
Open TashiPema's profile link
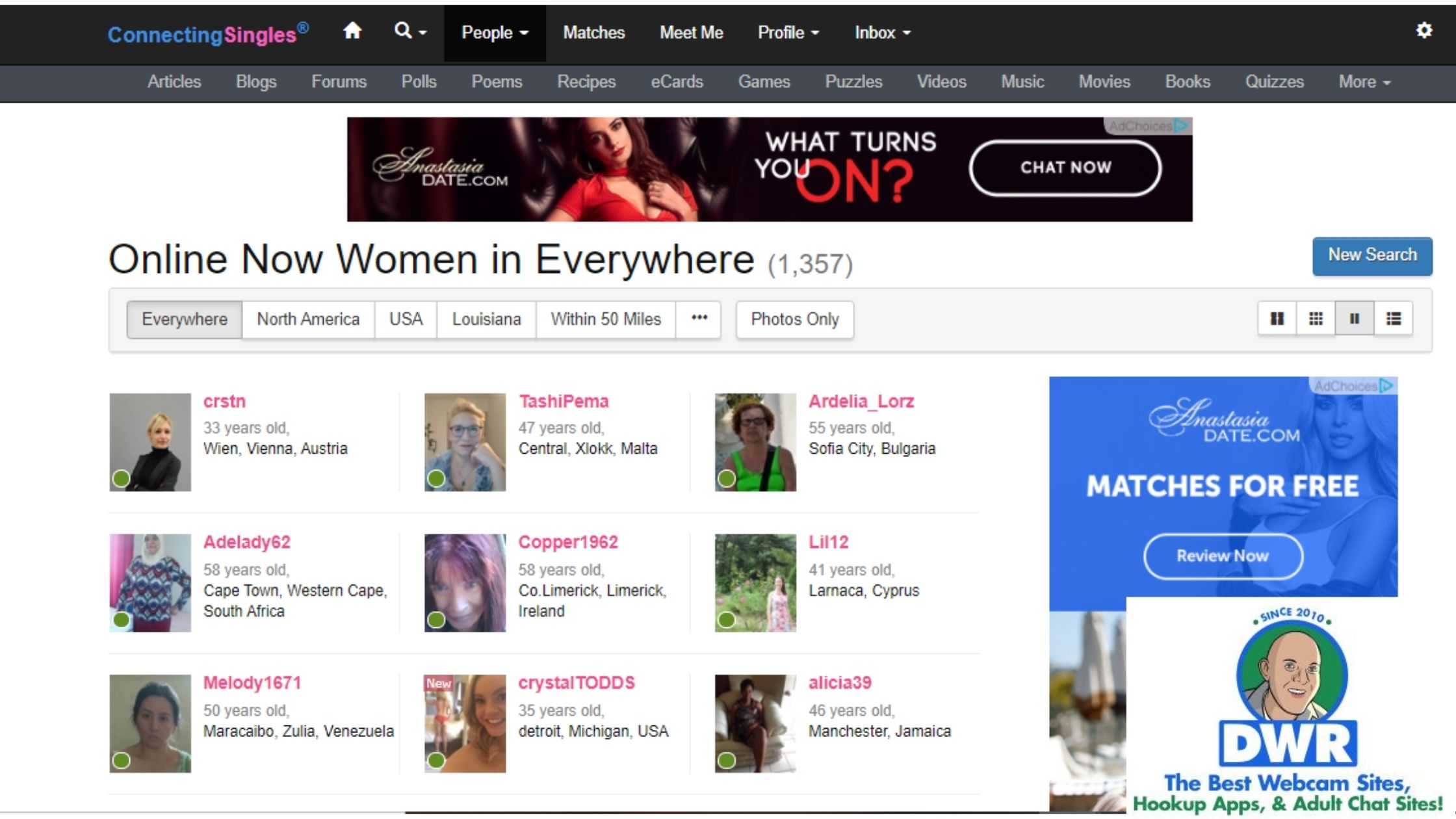tap(563, 402)
